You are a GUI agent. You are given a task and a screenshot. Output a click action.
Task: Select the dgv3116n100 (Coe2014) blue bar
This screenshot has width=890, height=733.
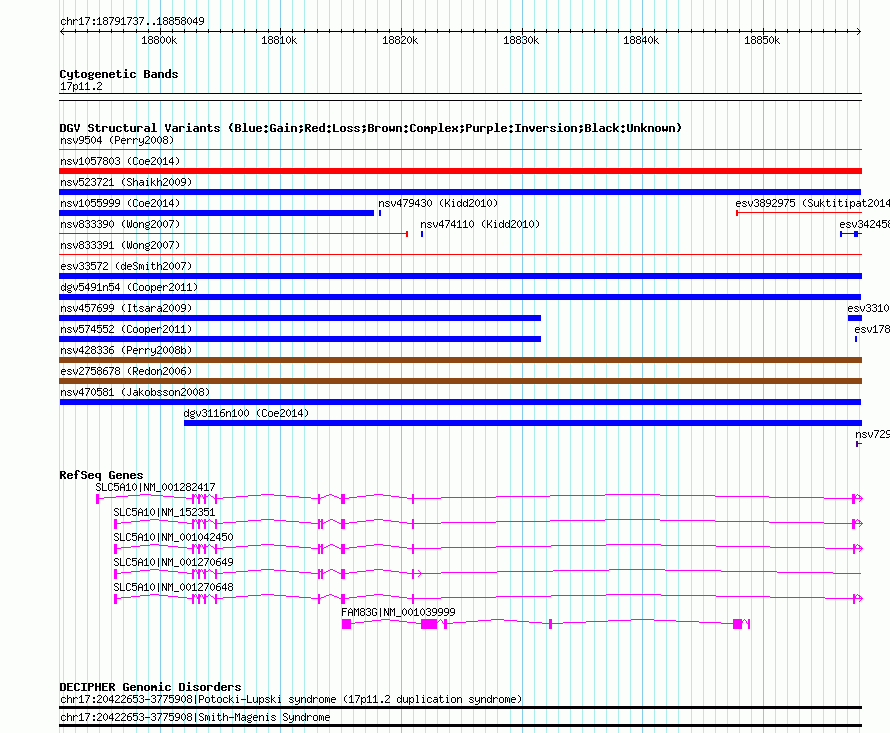[x=523, y=423]
